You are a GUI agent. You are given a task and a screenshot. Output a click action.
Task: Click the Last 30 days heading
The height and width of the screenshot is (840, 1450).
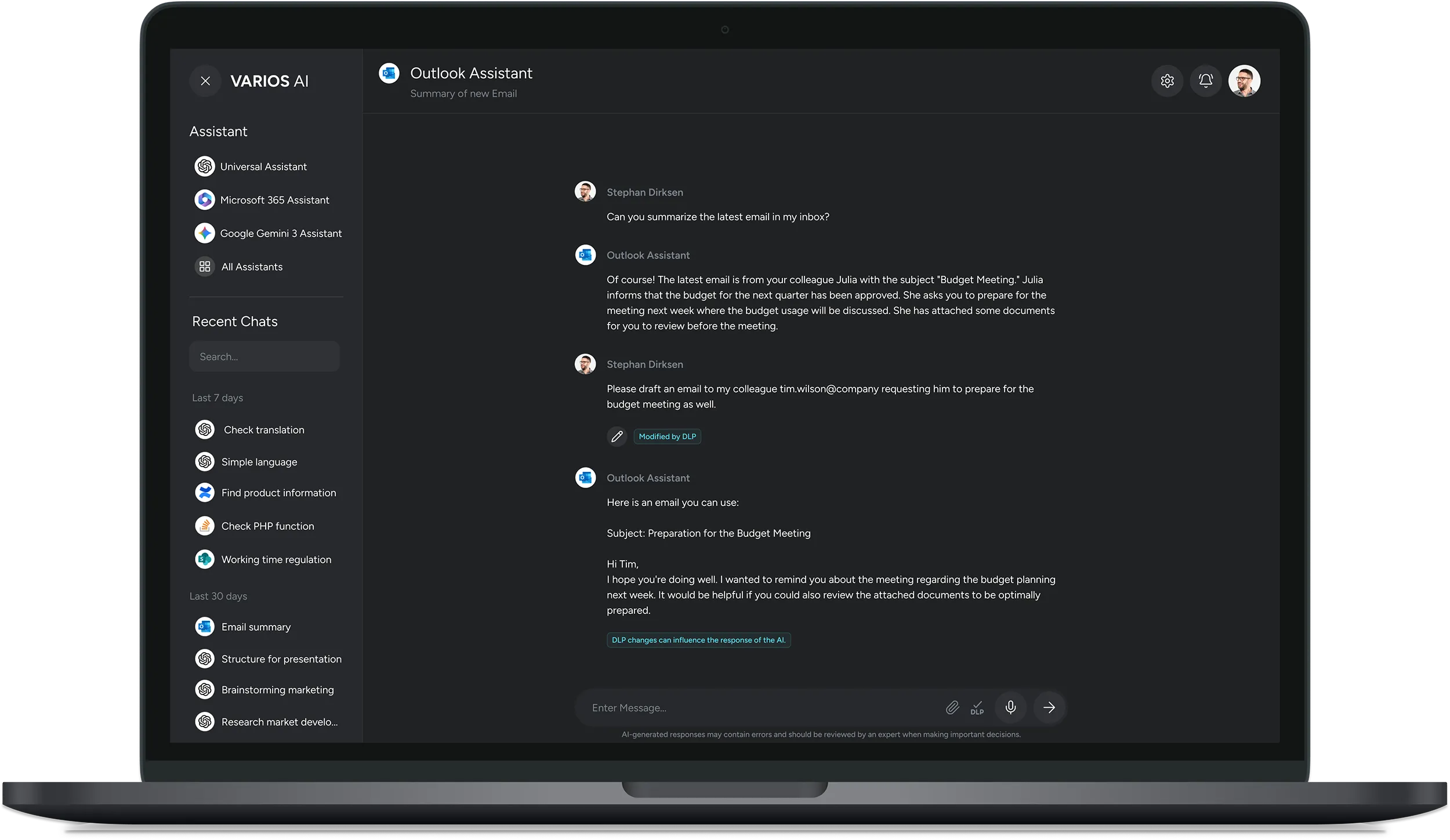[x=218, y=596]
